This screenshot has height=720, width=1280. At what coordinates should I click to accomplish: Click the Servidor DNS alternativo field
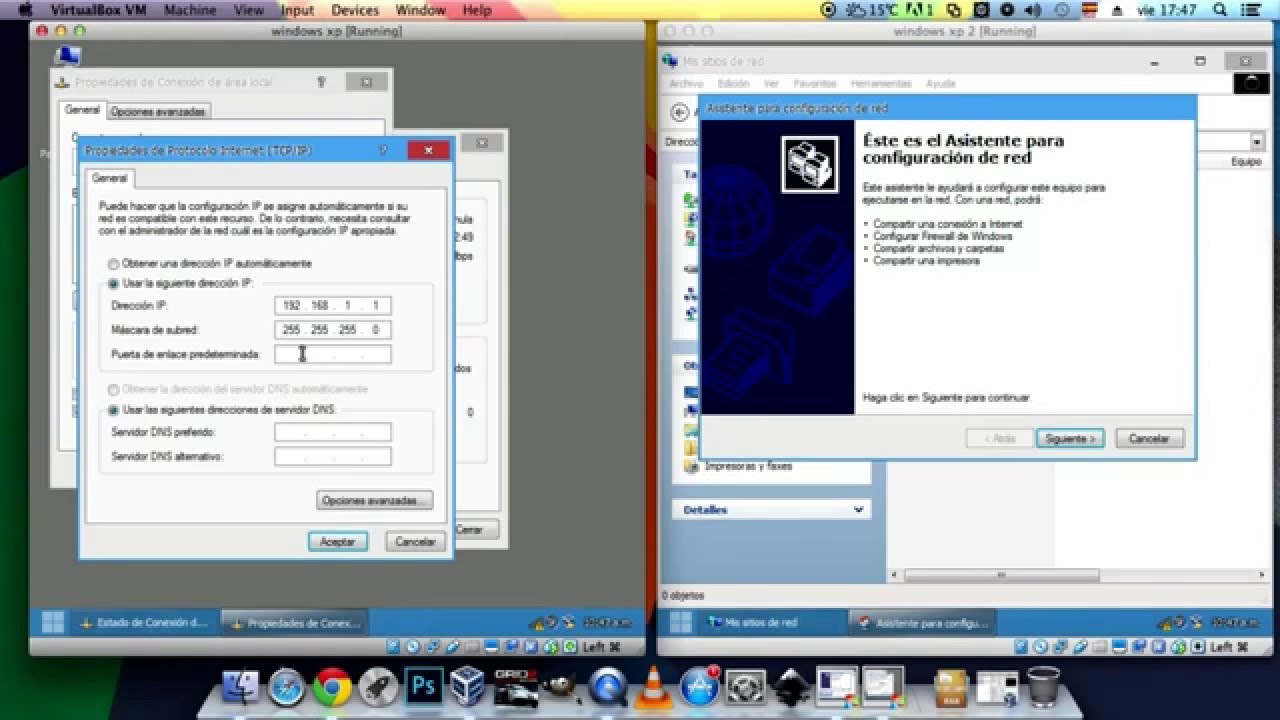tap(333, 456)
